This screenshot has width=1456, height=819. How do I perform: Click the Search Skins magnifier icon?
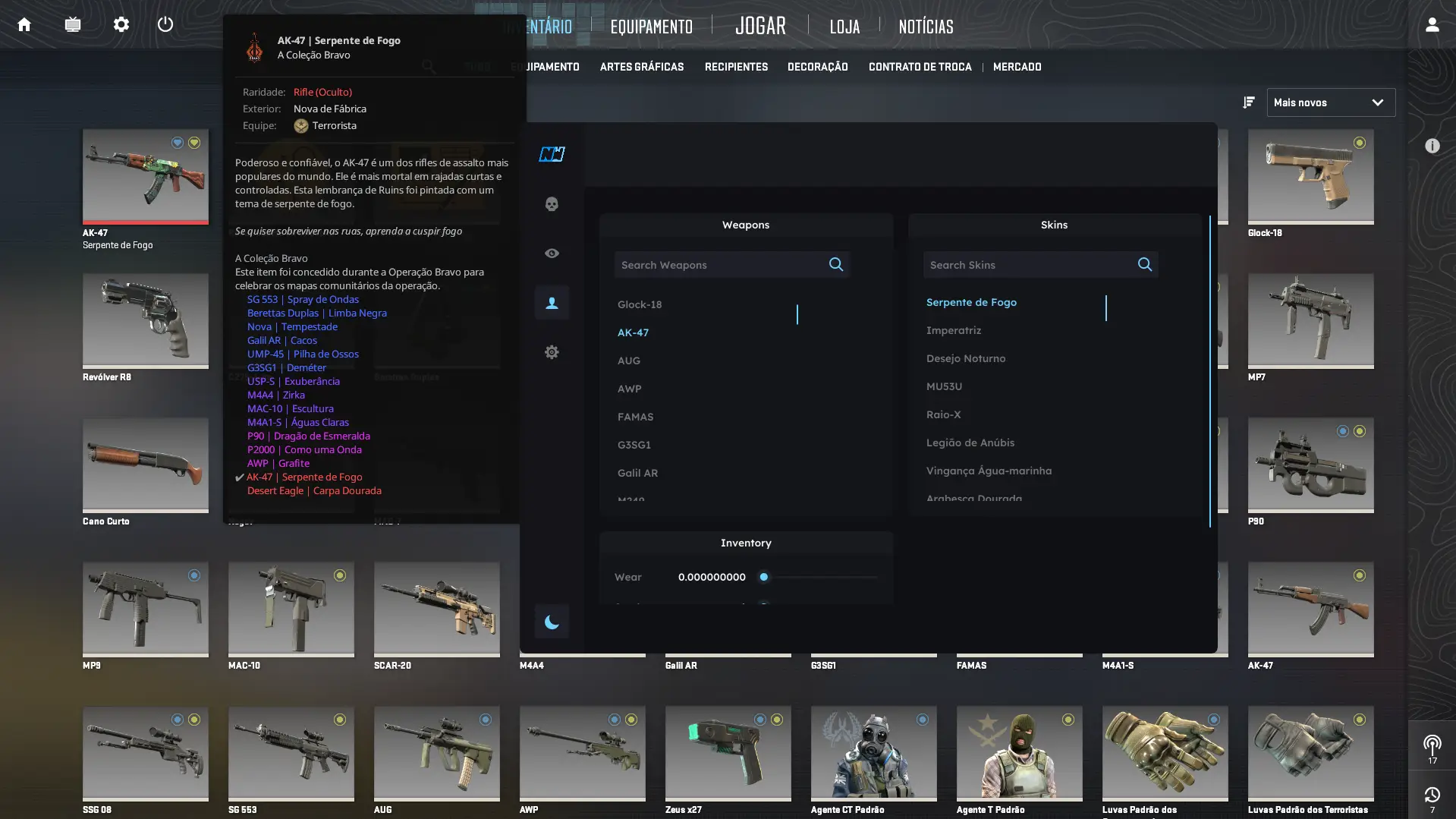pyautogui.click(x=1145, y=264)
